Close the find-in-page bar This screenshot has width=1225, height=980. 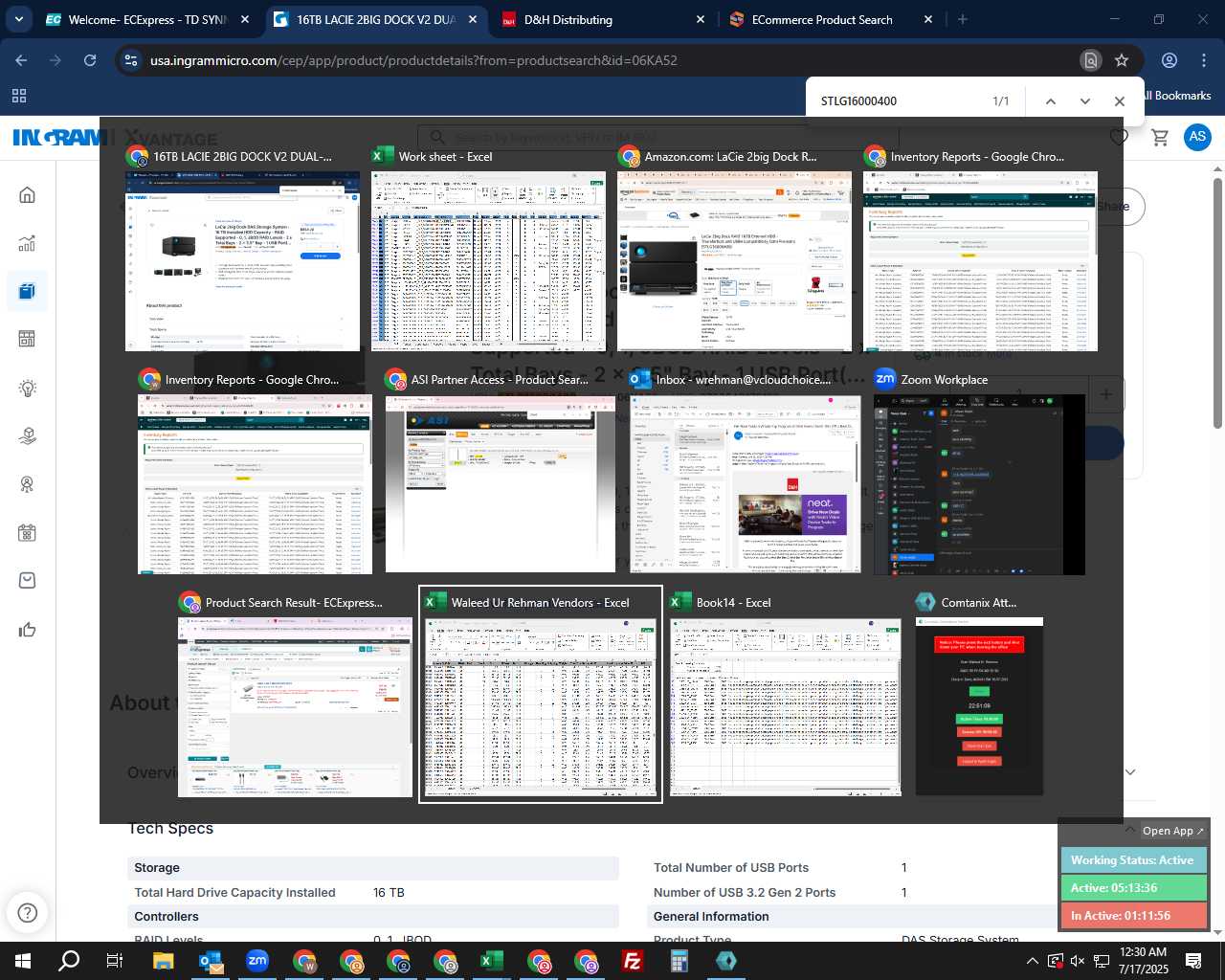(1119, 101)
